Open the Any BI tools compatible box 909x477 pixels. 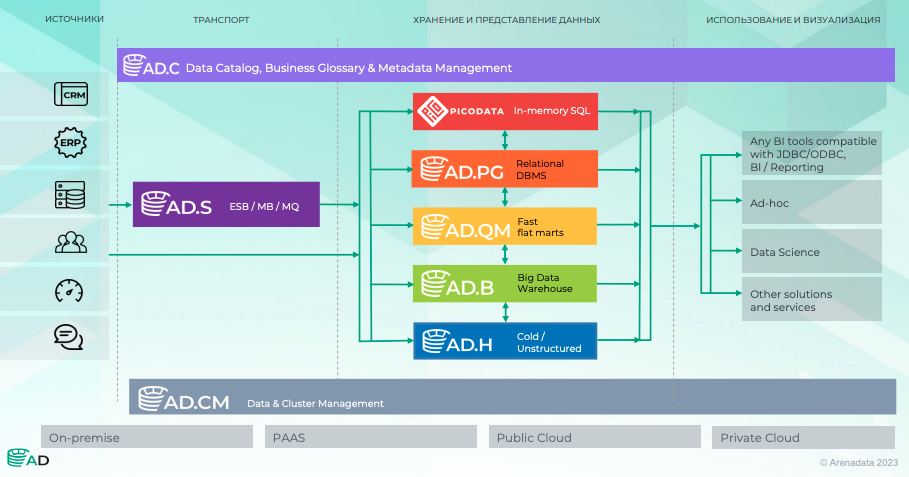pyautogui.click(x=812, y=154)
